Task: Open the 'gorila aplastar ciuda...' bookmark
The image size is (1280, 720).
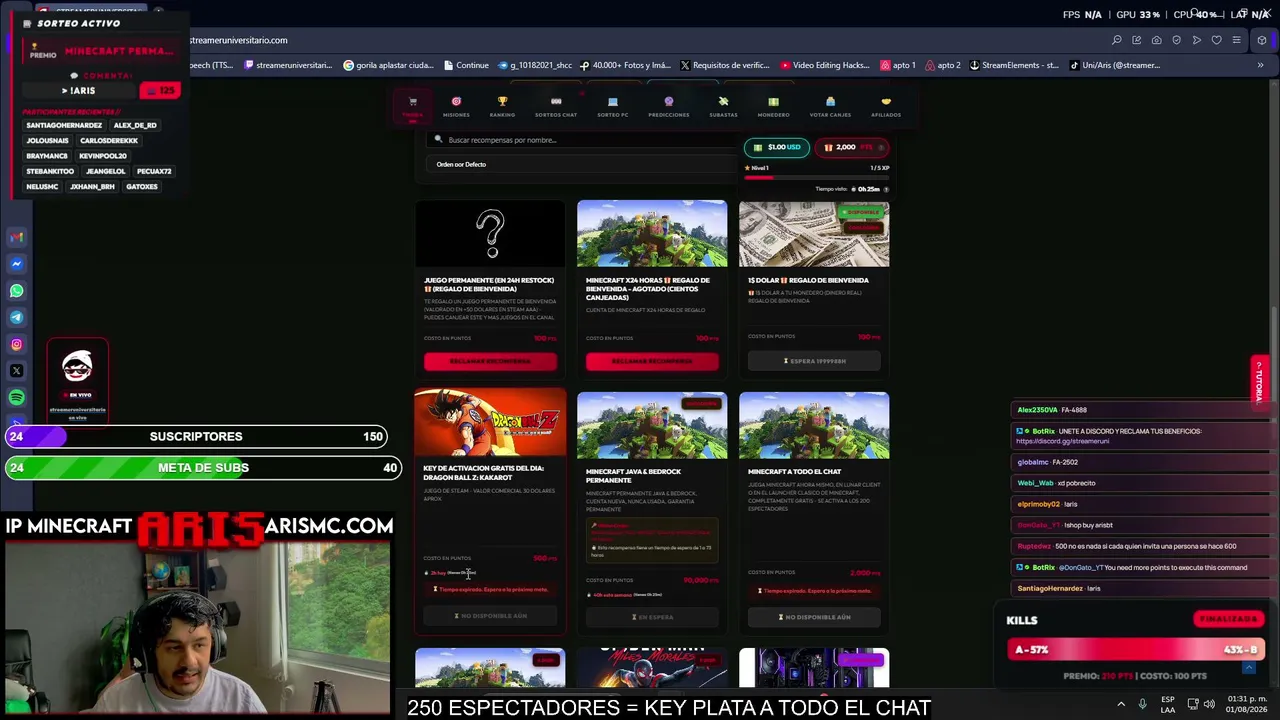Action: click(388, 65)
